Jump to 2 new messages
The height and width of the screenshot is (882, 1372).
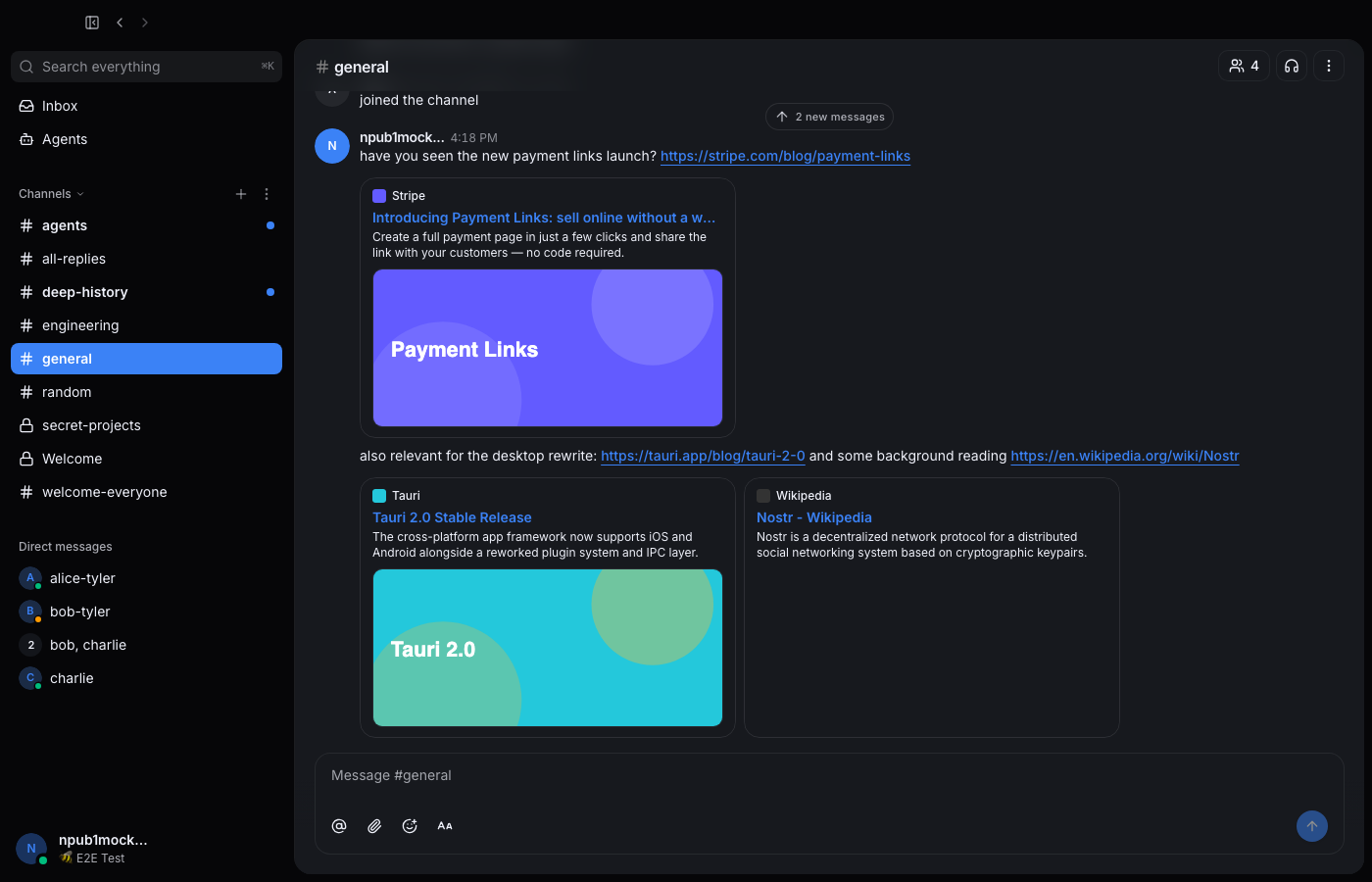(829, 117)
